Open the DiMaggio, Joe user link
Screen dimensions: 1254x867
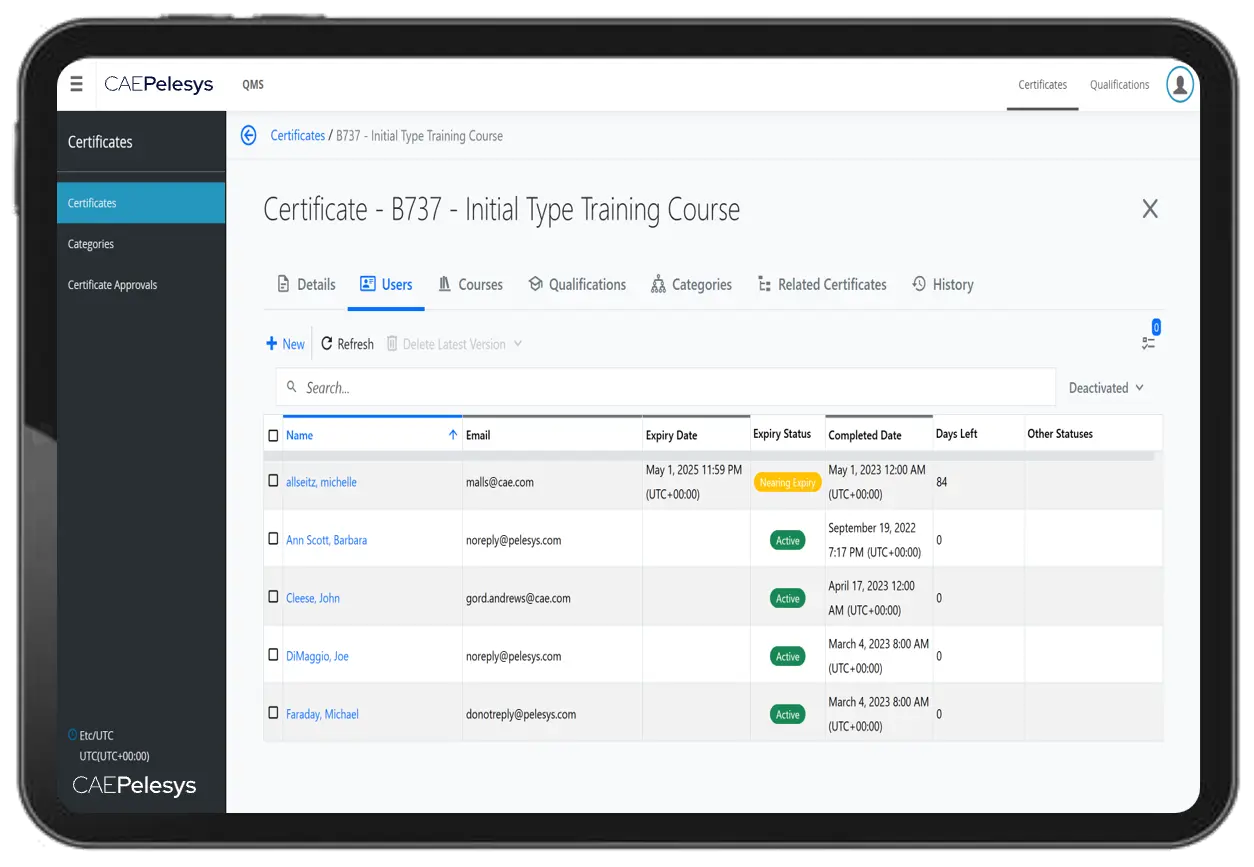317,656
